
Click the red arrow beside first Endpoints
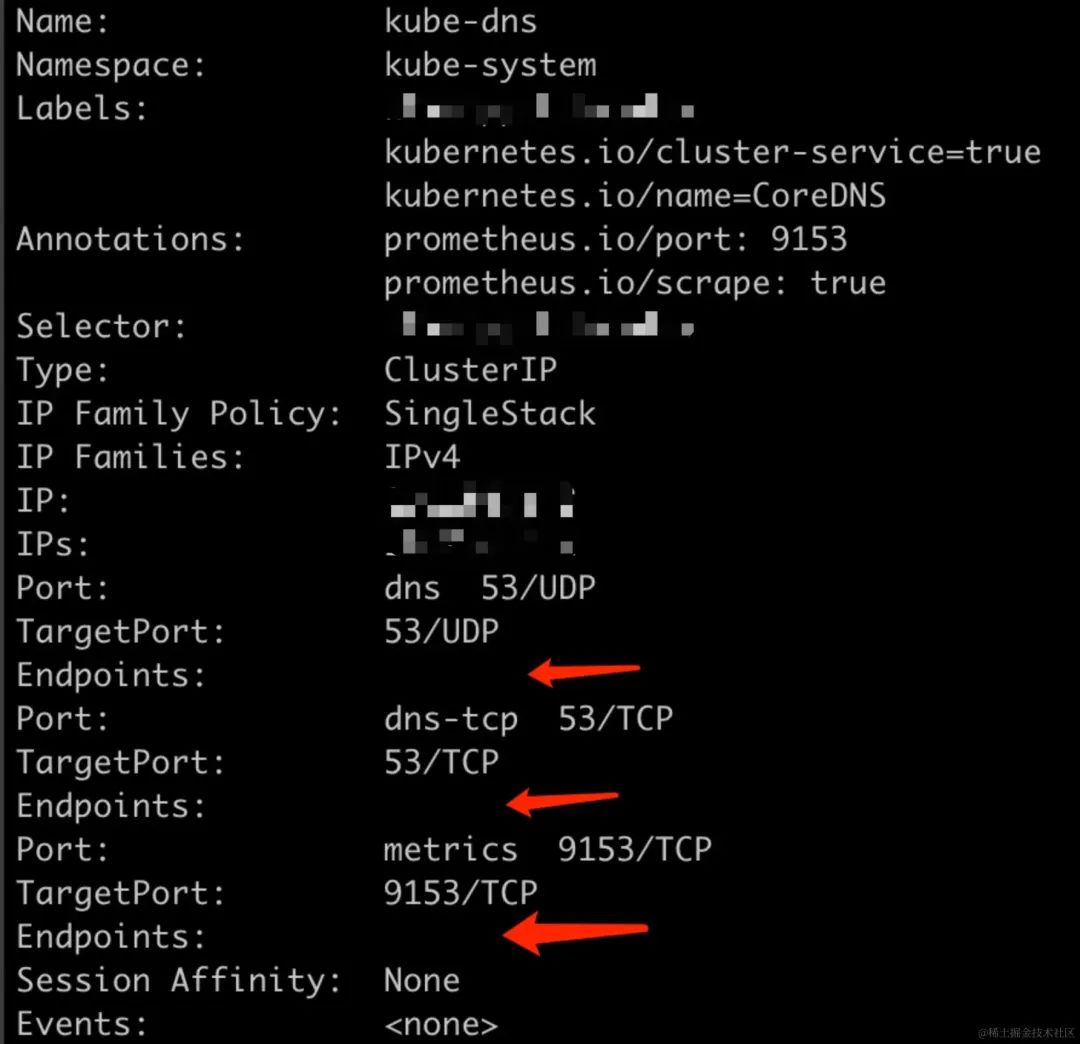584,671
